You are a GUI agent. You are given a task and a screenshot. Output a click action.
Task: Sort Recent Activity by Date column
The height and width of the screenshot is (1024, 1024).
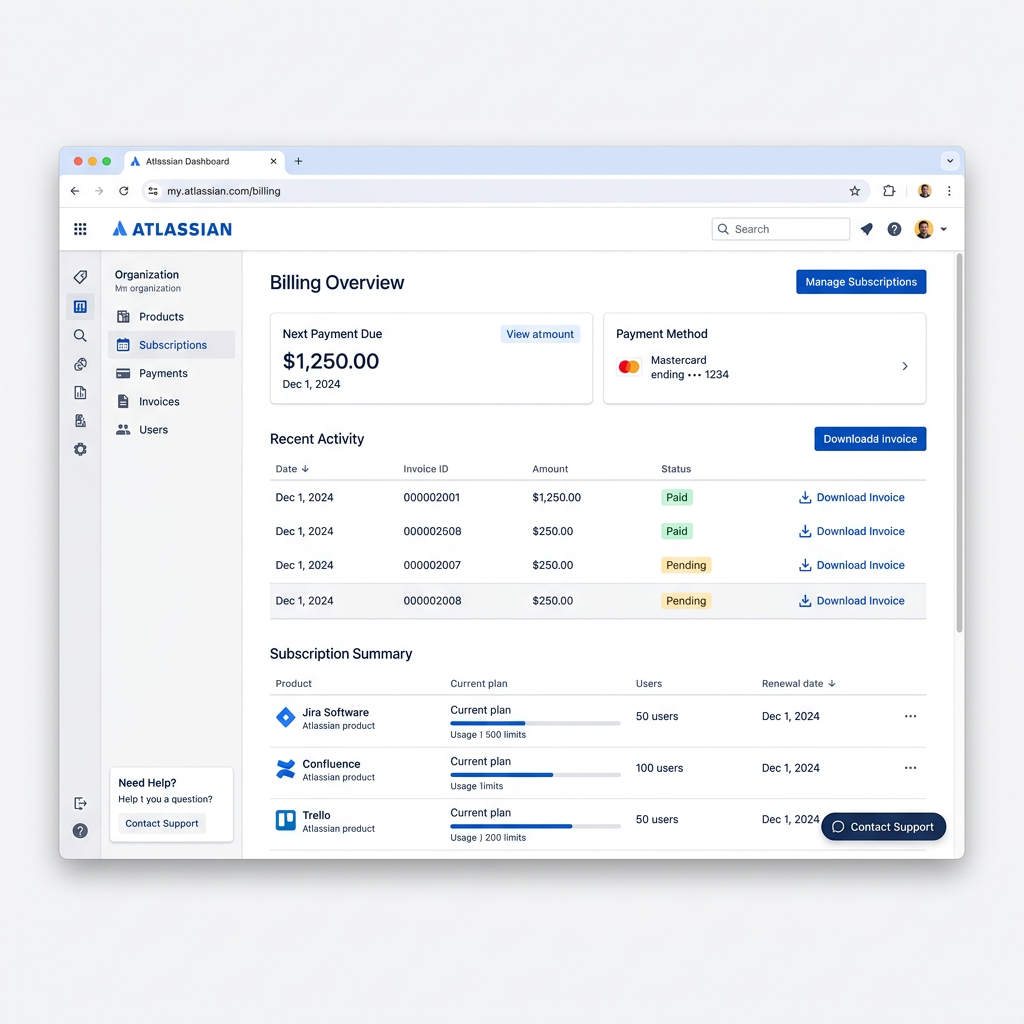pyautogui.click(x=292, y=469)
